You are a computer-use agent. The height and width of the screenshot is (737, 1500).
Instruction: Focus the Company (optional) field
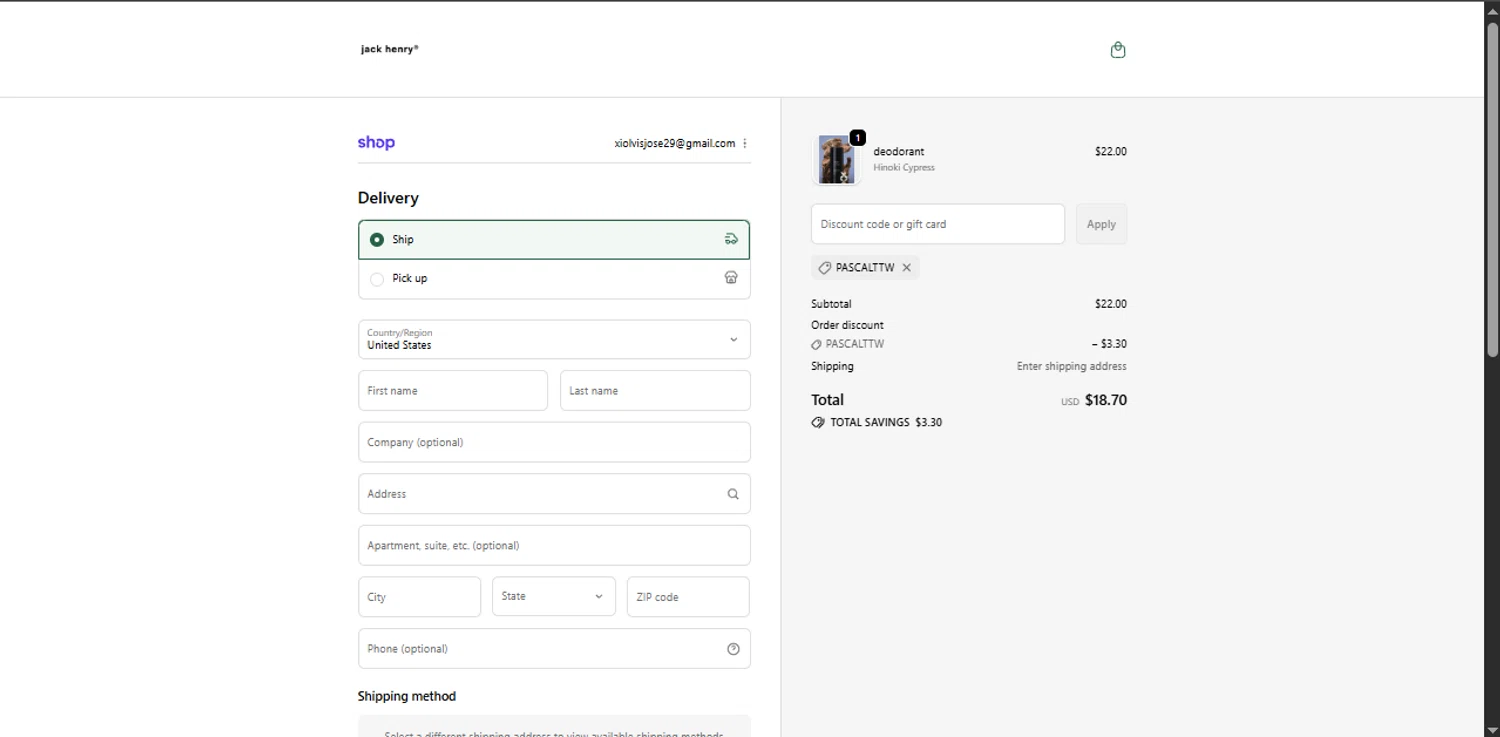coord(554,442)
